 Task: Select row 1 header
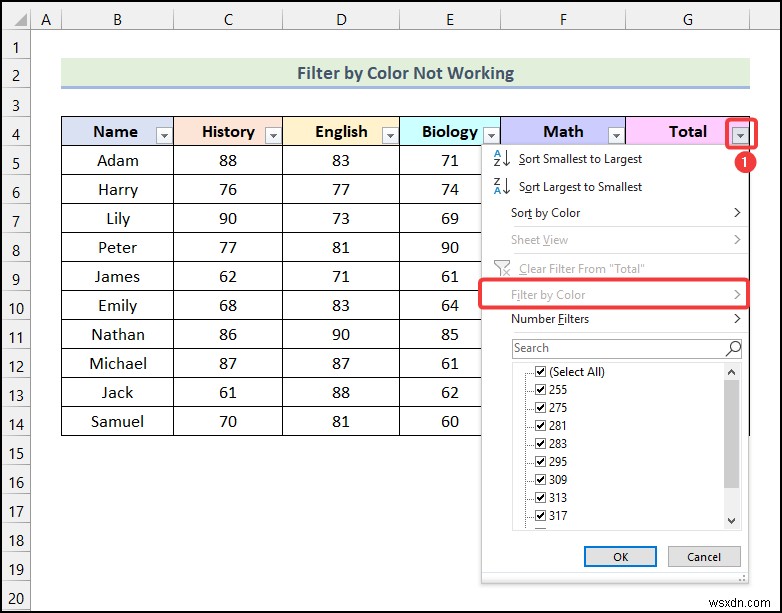point(16,47)
